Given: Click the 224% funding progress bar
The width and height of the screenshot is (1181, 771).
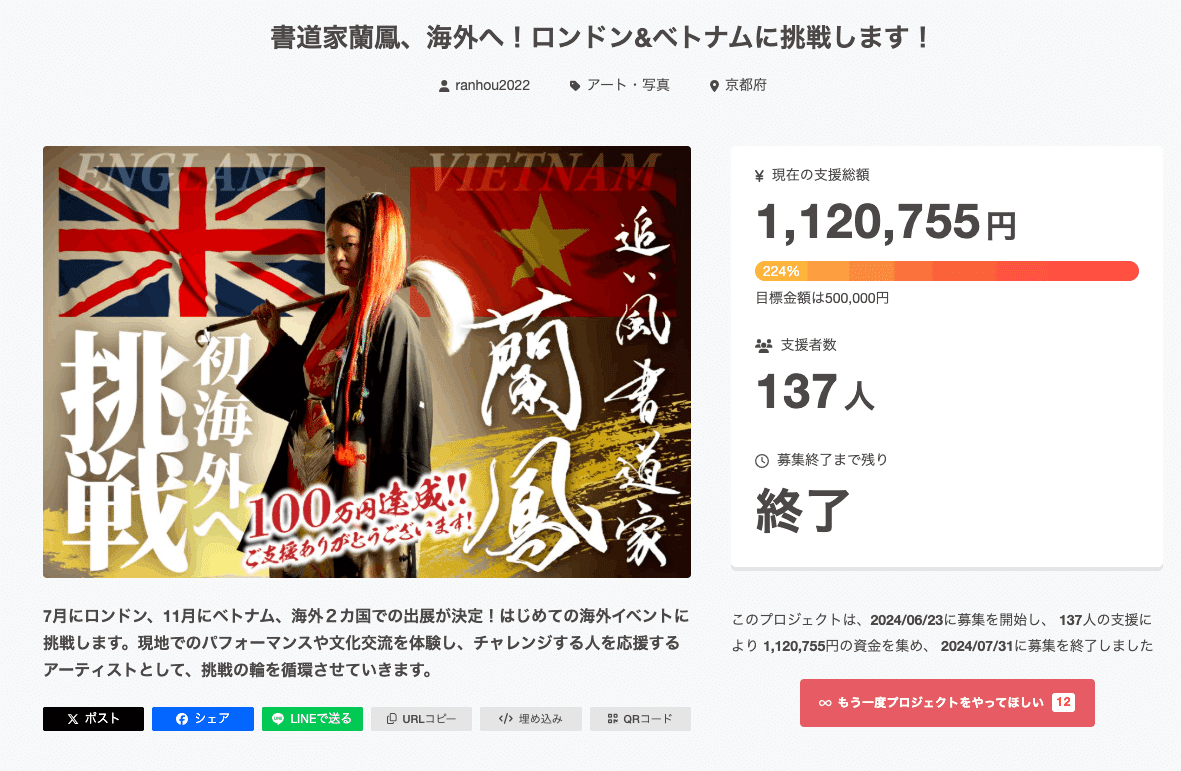Looking at the screenshot, I should click(x=947, y=271).
